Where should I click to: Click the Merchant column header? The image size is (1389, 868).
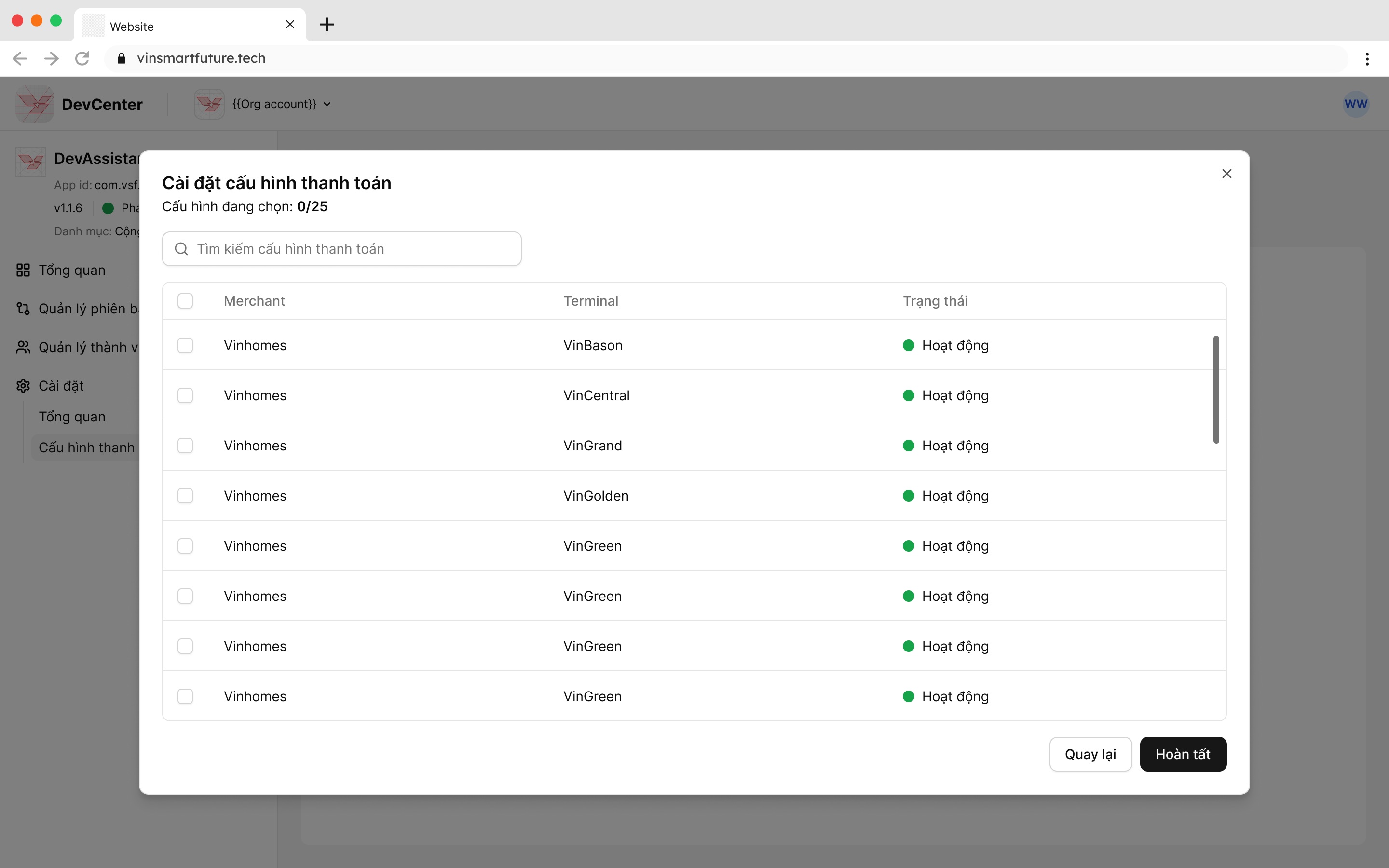pyautogui.click(x=254, y=301)
